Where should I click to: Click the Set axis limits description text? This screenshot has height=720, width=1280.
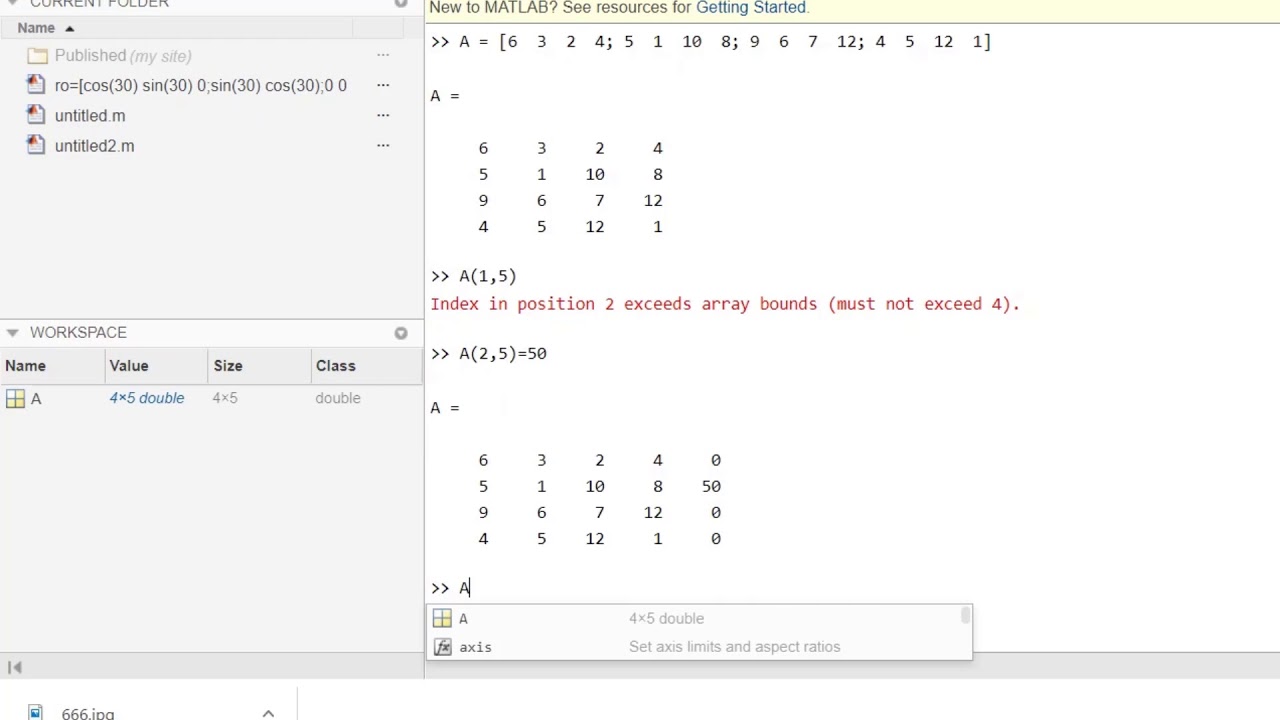pyautogui.click(x=735, y=647)
